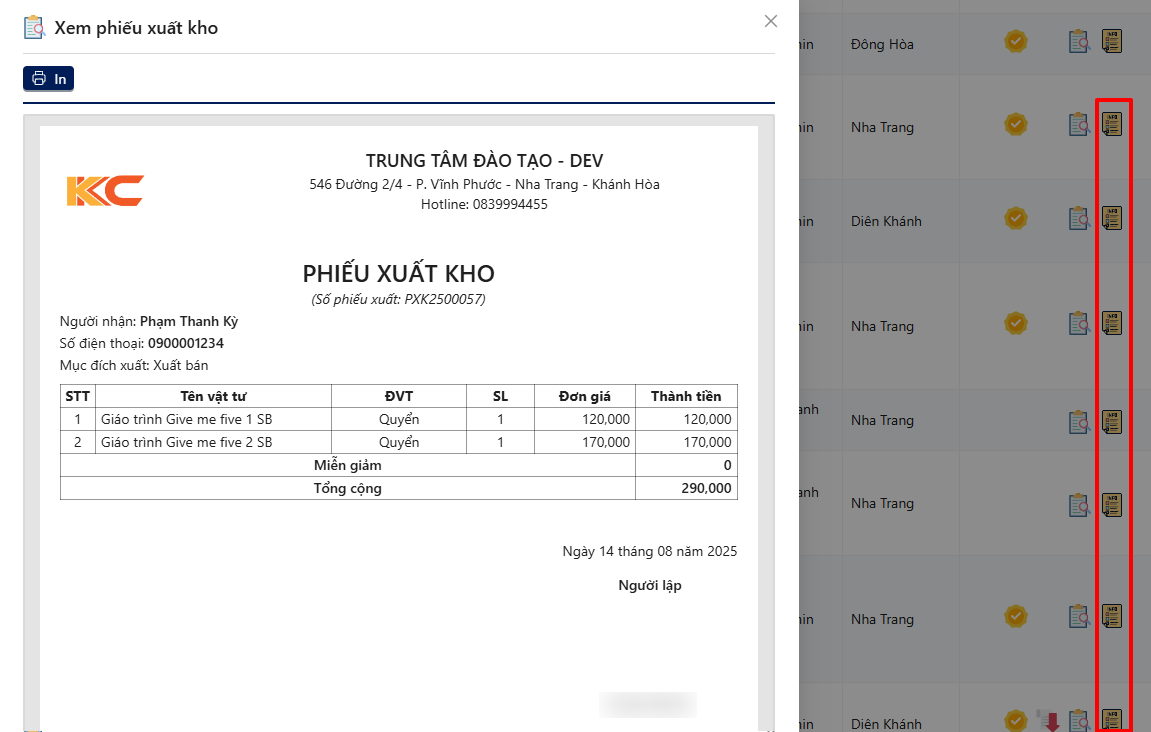Click the Tổng cộng total row of the table
Viewport: 1151px width, 732px height.
[x=348, y=488]
